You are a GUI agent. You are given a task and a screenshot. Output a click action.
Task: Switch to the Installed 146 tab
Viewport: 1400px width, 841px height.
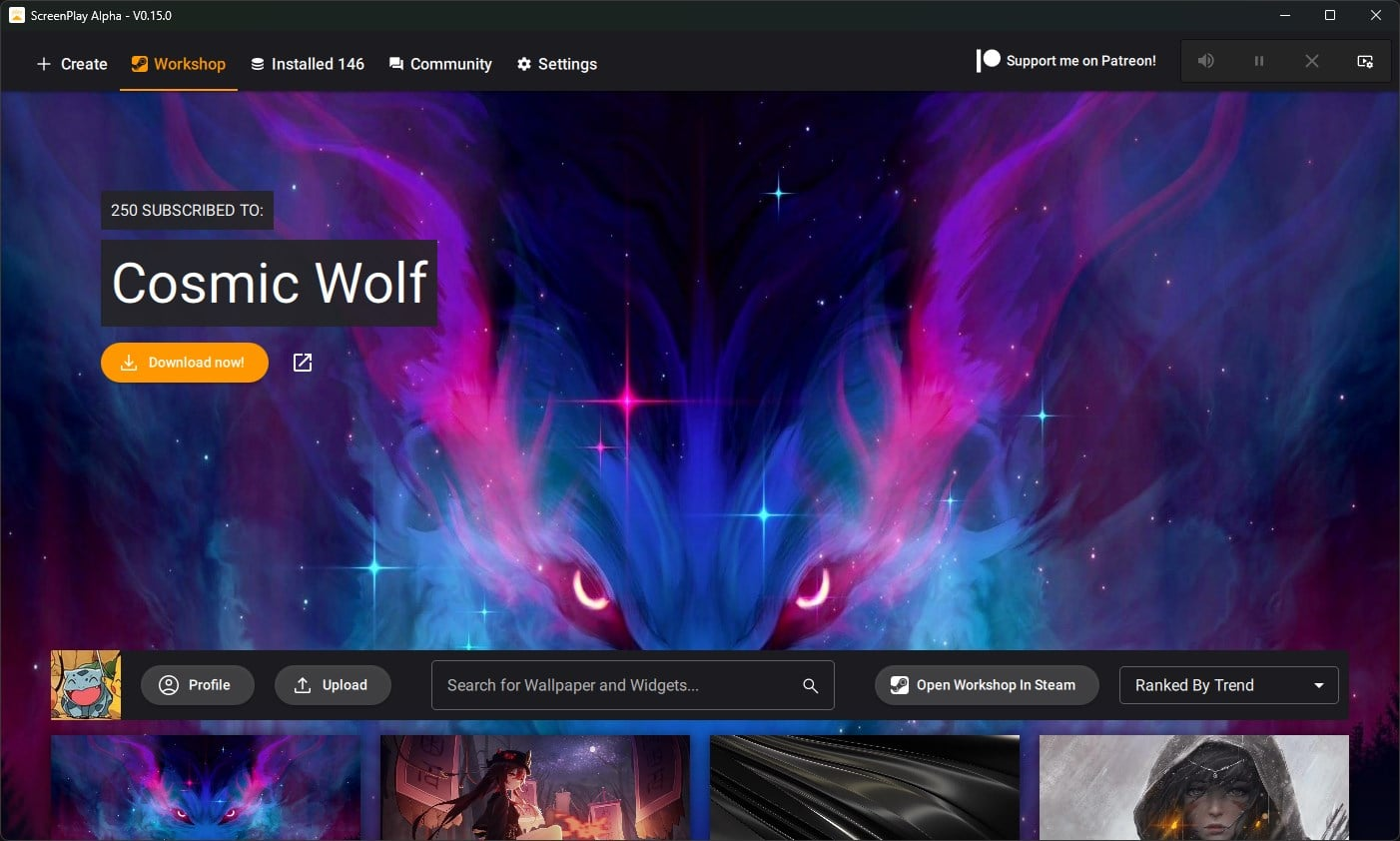tap(308, 64)
